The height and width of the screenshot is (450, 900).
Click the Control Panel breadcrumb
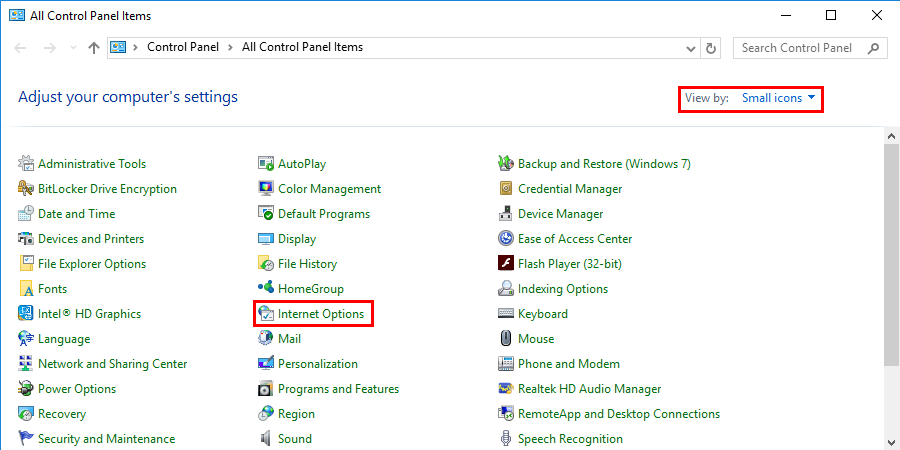click(x=183, y=47)
